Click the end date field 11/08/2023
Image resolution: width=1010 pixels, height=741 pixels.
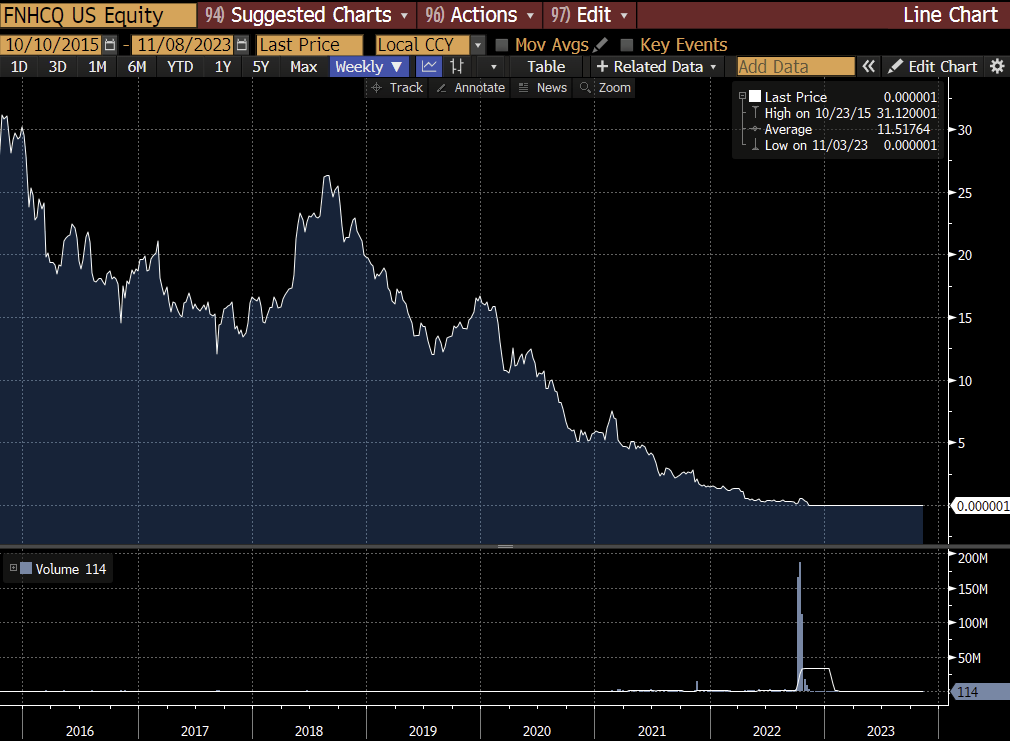(x=184, y=44)
